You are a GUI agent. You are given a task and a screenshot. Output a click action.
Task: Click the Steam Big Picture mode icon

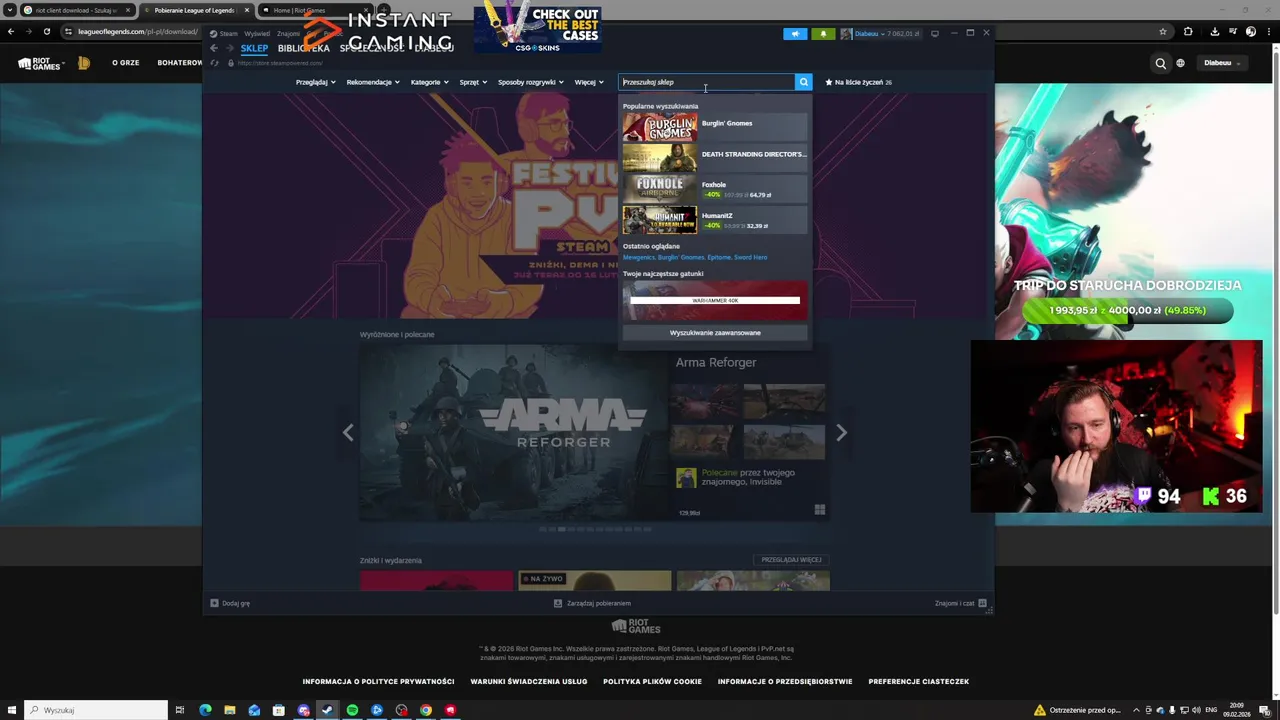935,33
